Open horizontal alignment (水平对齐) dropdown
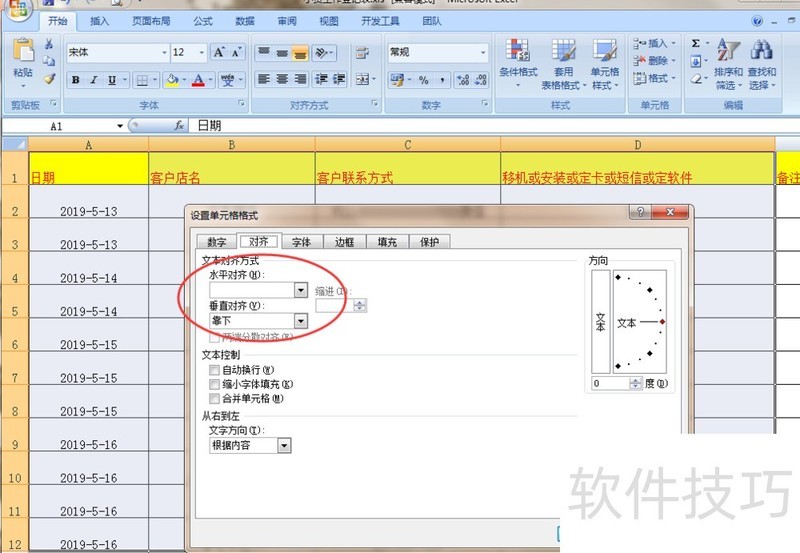This screenshot has width=800, height=553. [x=301, y=290]
